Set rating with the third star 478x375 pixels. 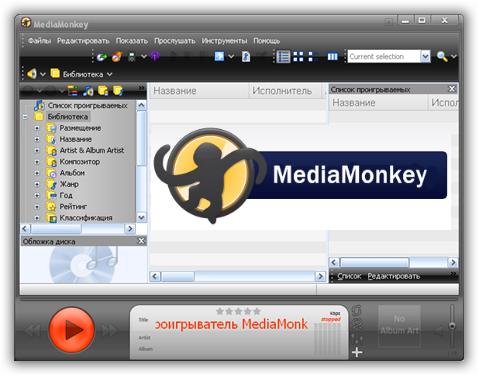coord(238,311)
